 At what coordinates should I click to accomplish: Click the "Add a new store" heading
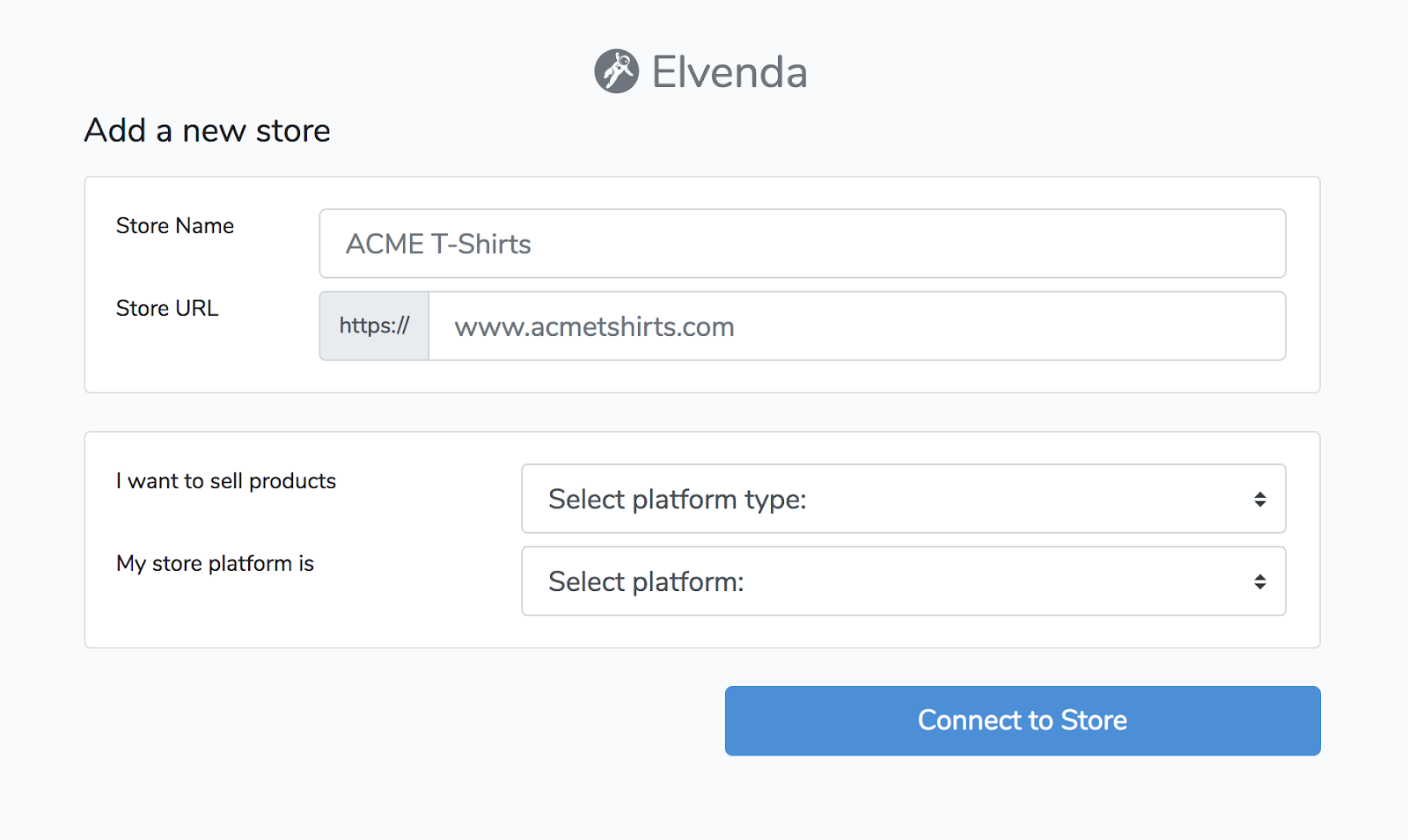coord(207,130)
